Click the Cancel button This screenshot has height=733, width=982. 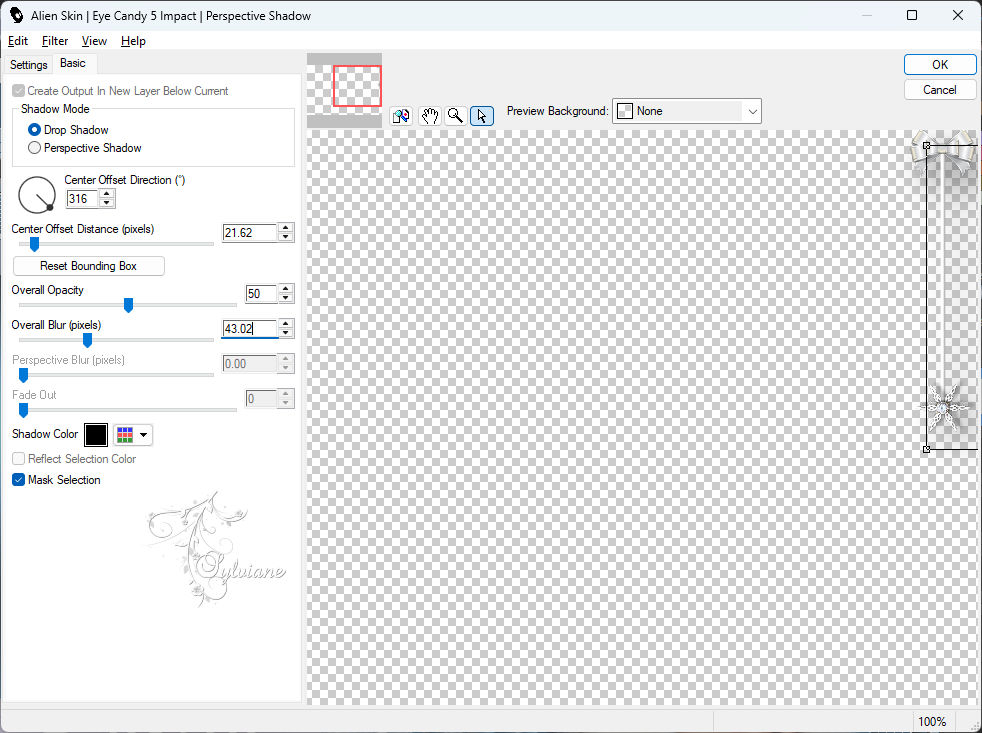click(939, 90)
